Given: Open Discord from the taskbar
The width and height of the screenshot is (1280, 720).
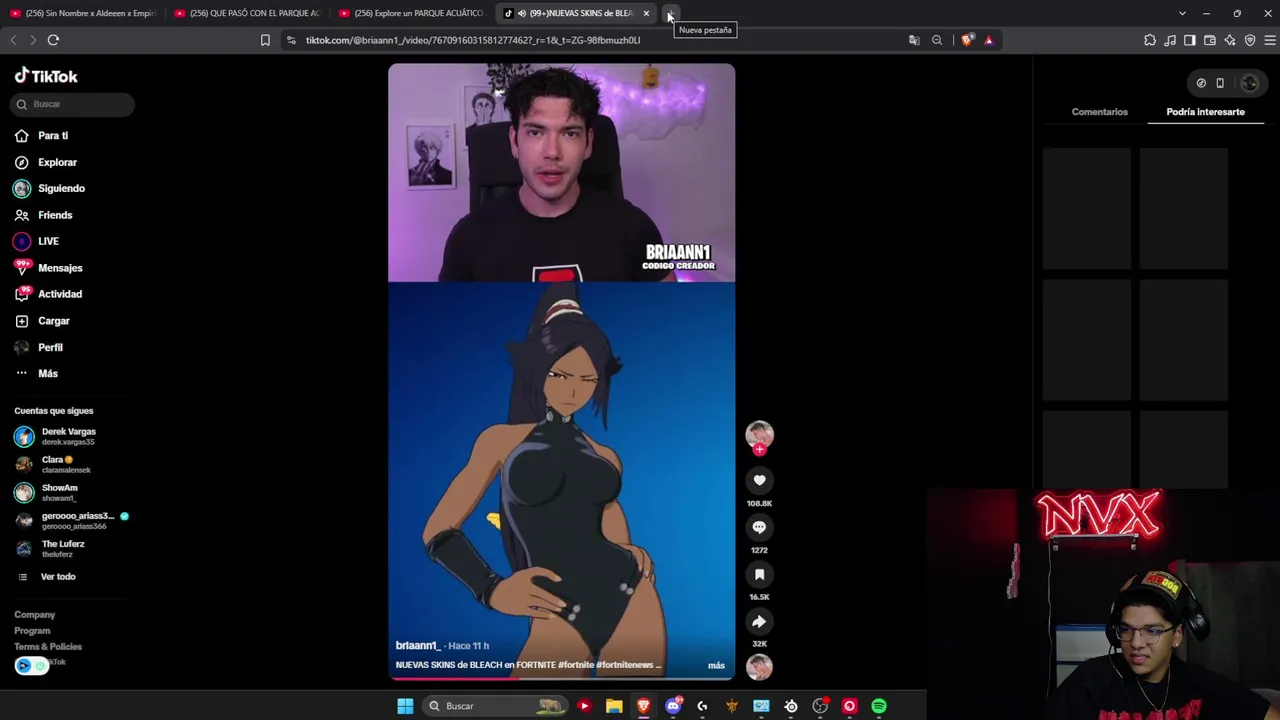Looking at the screenshot, I should click(x=673, y=706).
